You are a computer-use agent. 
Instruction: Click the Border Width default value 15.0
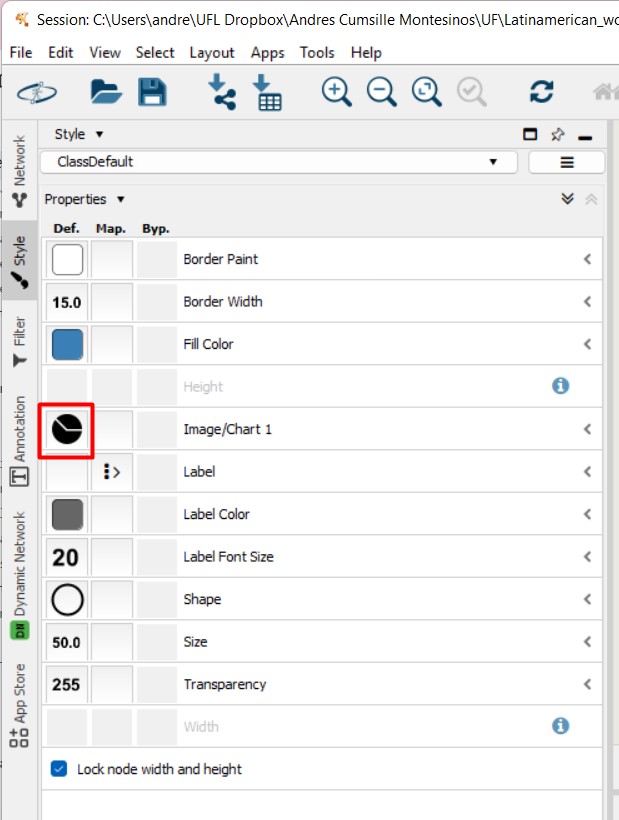(67, 302)
